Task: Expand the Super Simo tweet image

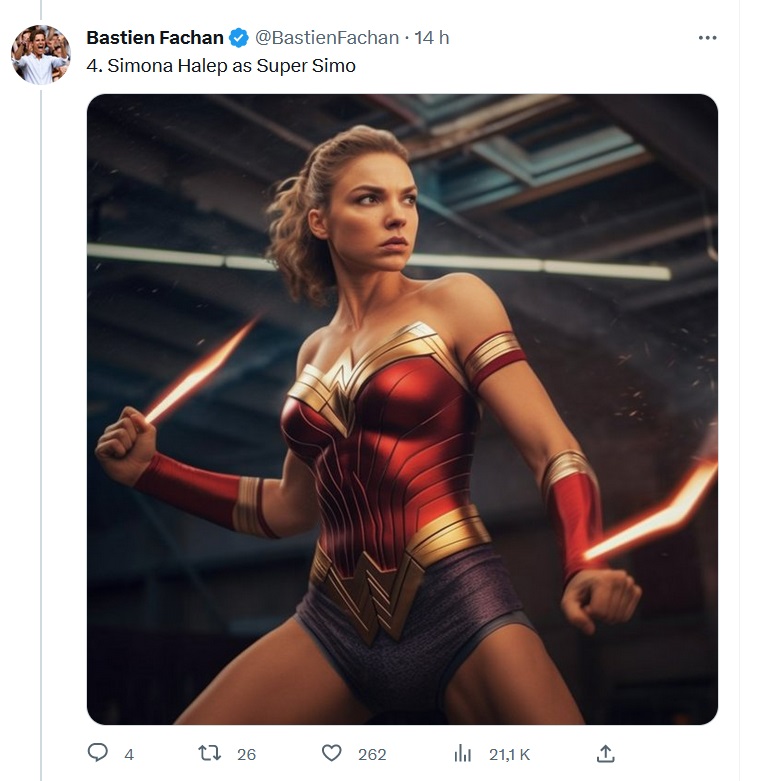Action: [x=402, y=409]
